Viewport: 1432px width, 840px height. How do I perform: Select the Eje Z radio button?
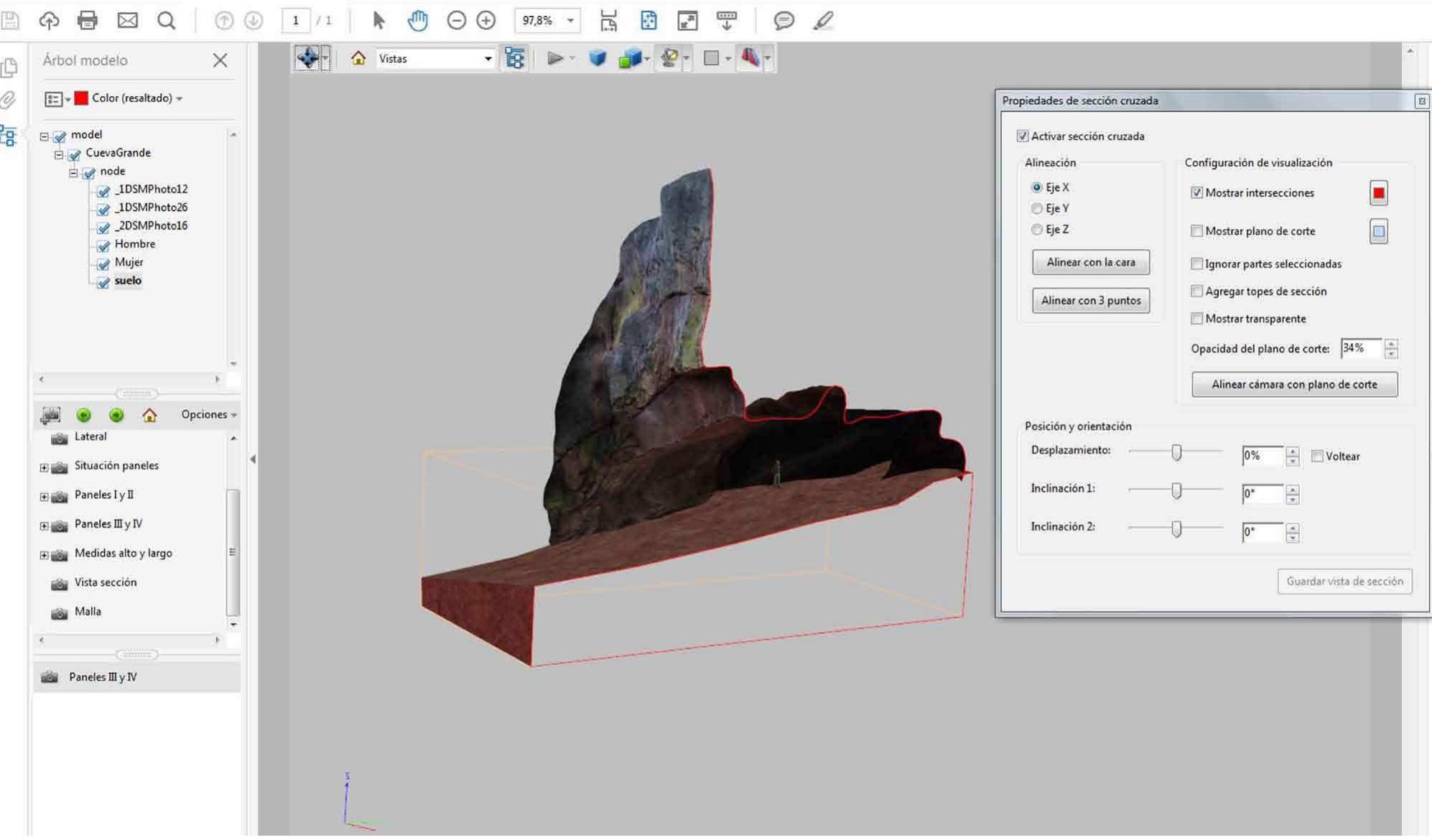[1036, 230]
